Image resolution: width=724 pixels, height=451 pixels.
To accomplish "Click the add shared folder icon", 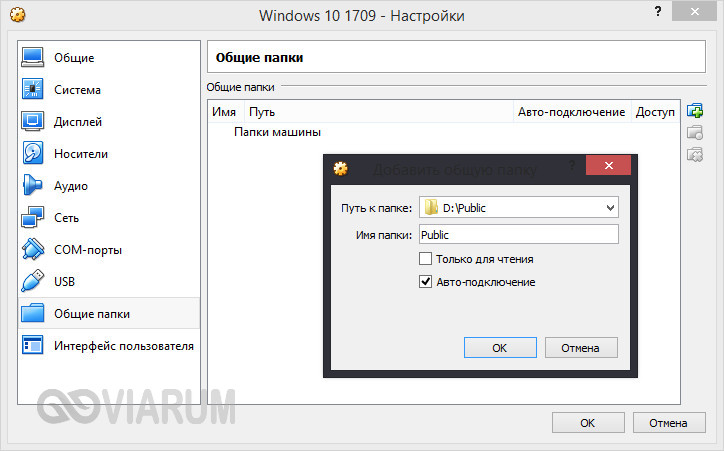I will pyautogui.click(x=695, y=111).
